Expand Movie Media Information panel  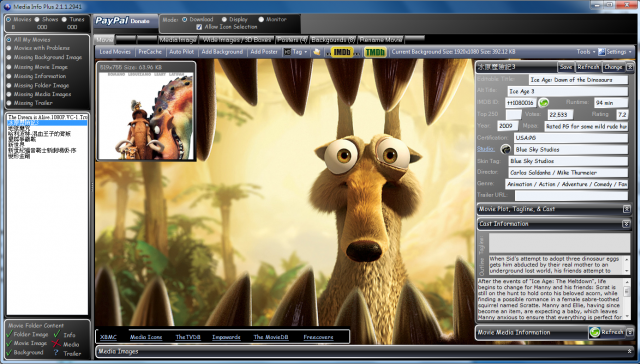[x=630, y=332]
